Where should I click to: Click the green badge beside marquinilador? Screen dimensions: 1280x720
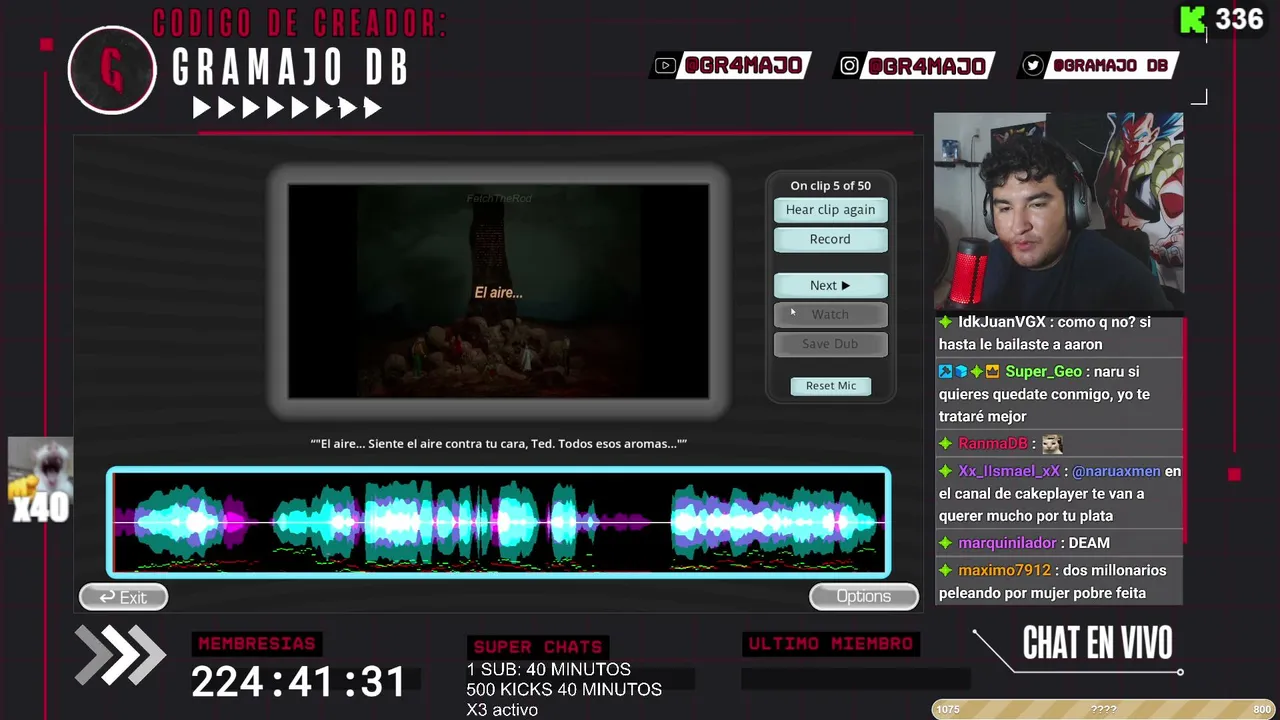tap(945, 543)
